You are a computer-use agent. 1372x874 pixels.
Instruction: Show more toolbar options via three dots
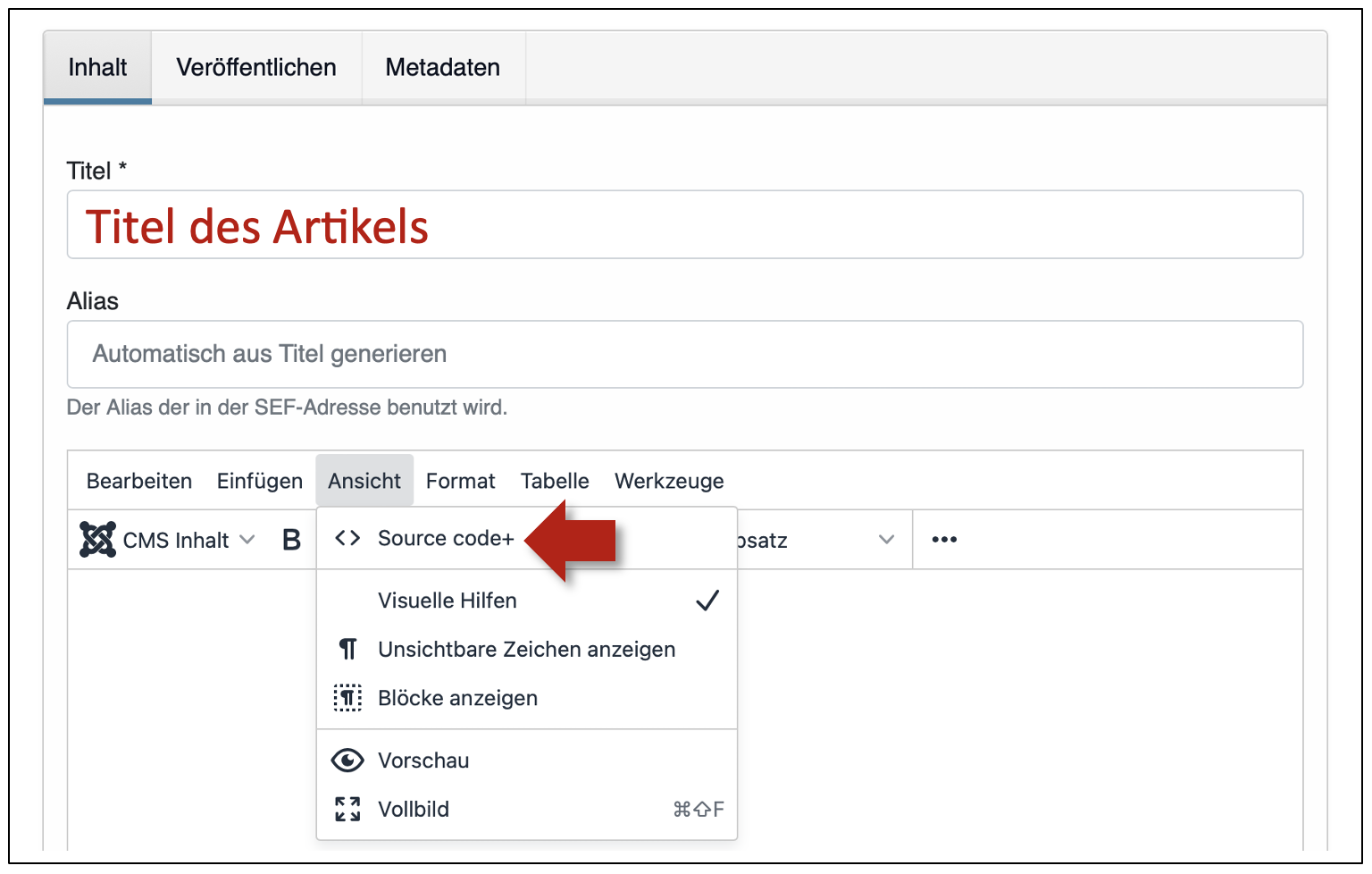tap(944, 540)
